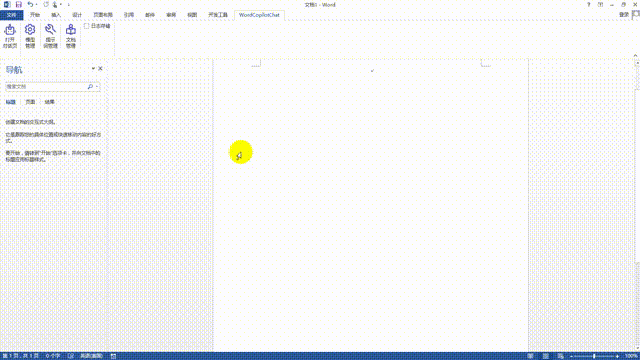Switch to the Insert tab
Screen dimensions: 640x360
pyautogui.click(x=56, y=15)
